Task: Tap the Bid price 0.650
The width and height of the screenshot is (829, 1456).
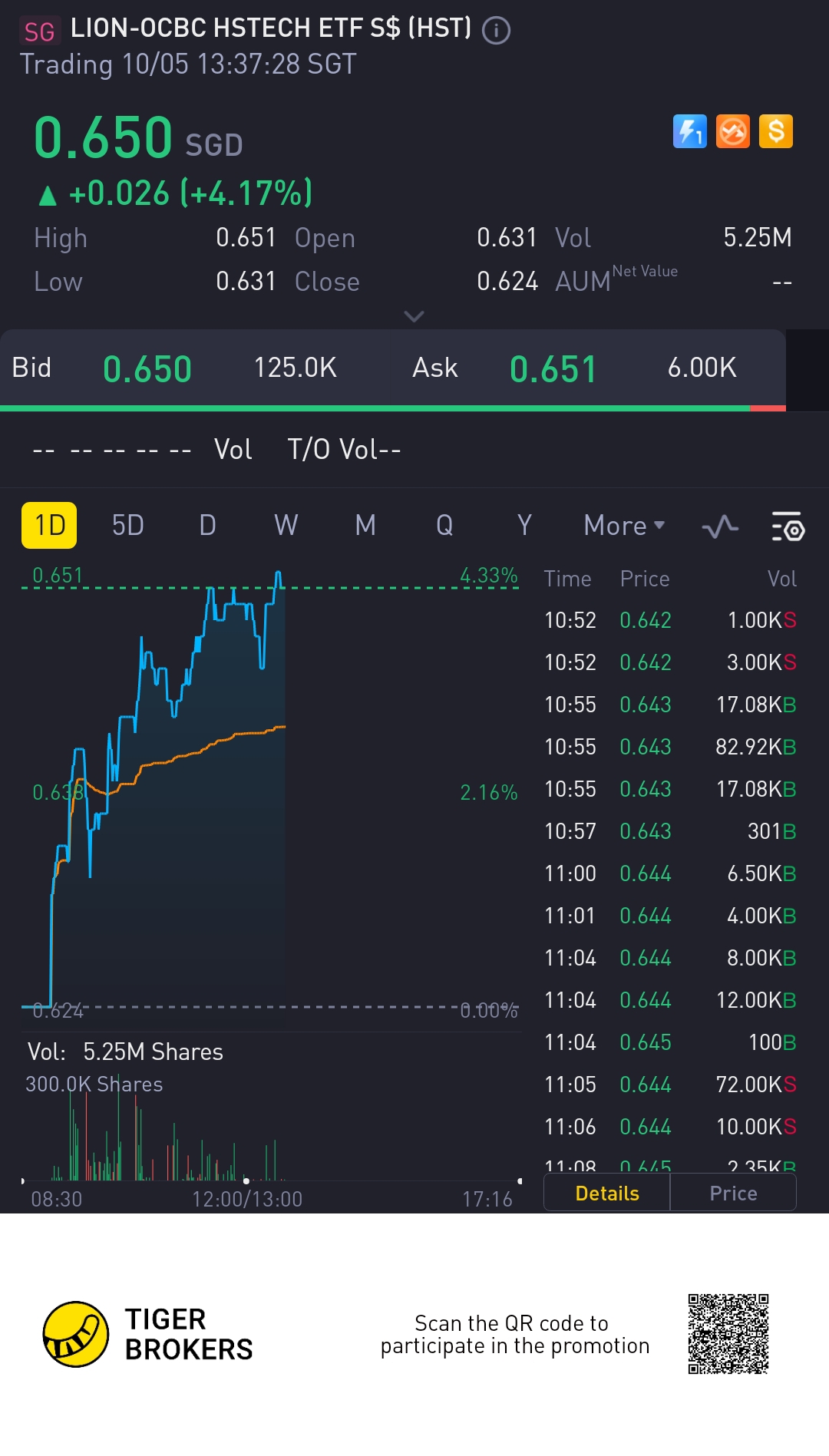Action: (x=147, y=369)
